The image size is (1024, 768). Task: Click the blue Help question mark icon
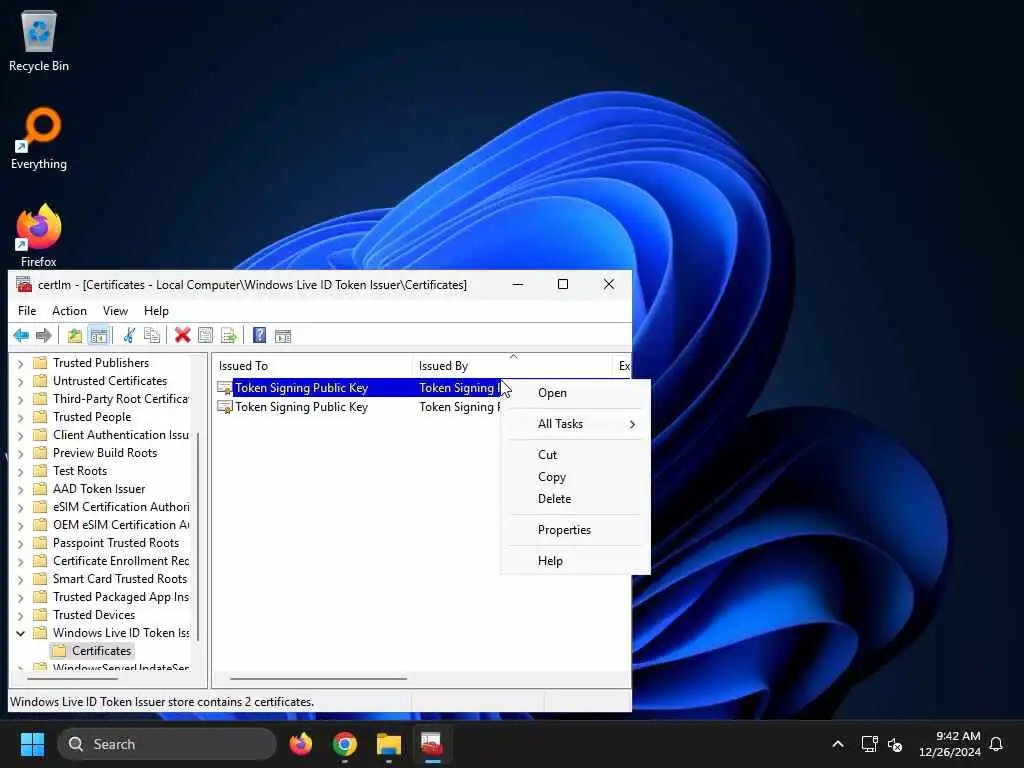259,336
